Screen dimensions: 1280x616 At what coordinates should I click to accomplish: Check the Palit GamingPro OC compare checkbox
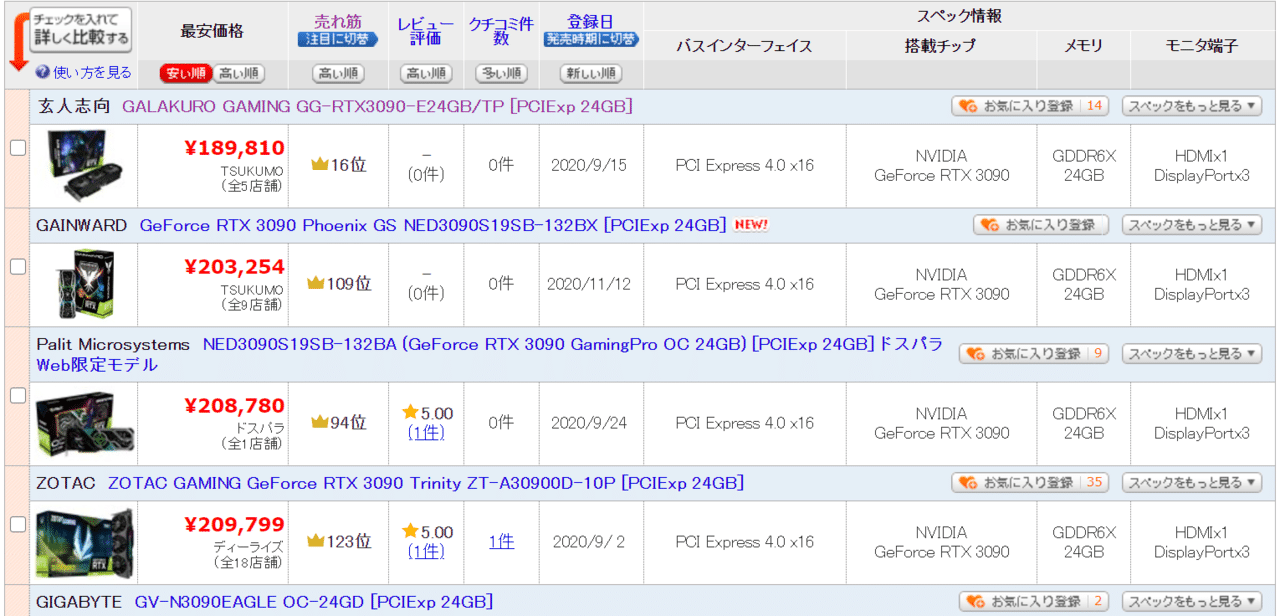(x=17, y=396)
